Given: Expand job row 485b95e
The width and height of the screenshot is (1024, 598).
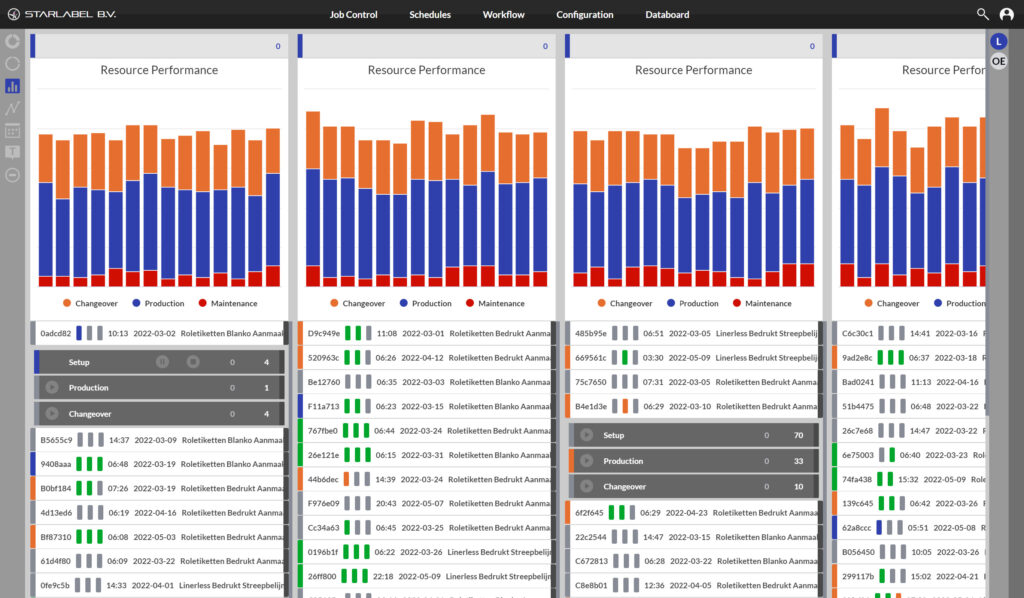Looking at the screenshot, I should point(694,334).
